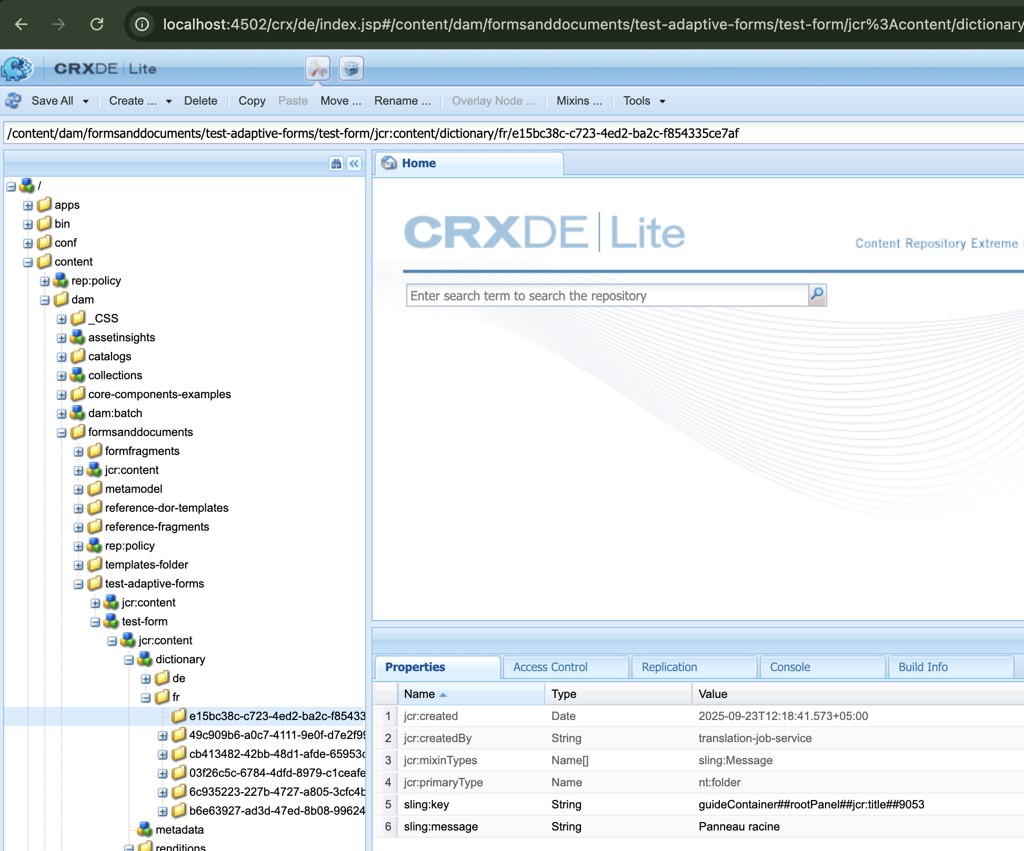Click the Mixins button
The image size is (1024, 851).
coord(579,101)
